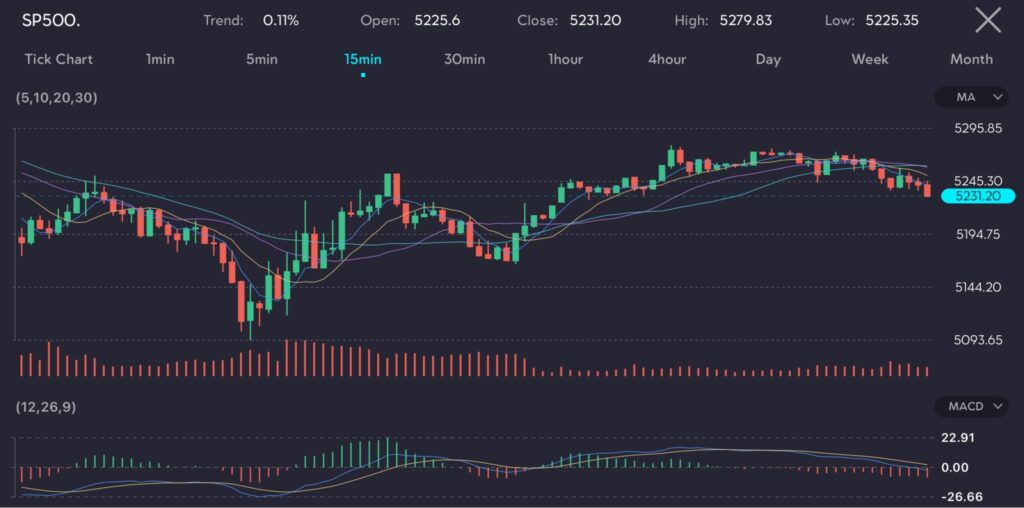Screen dimensions: 1024x508
Task: Choose the 4hour timeframe
Action: pyautogui.click(x=667, y=59)
